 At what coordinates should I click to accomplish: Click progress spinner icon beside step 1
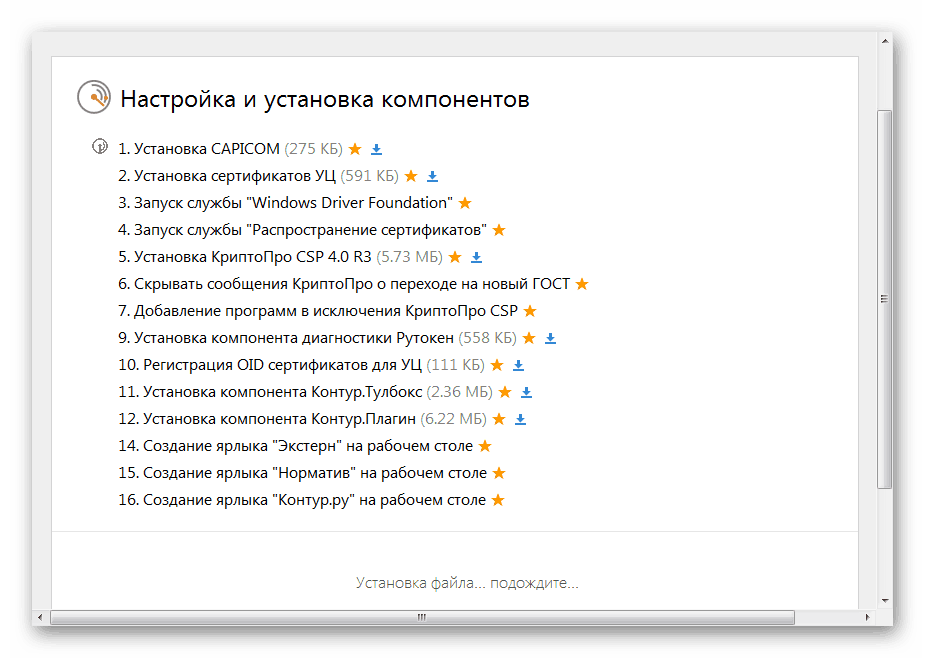100,147
